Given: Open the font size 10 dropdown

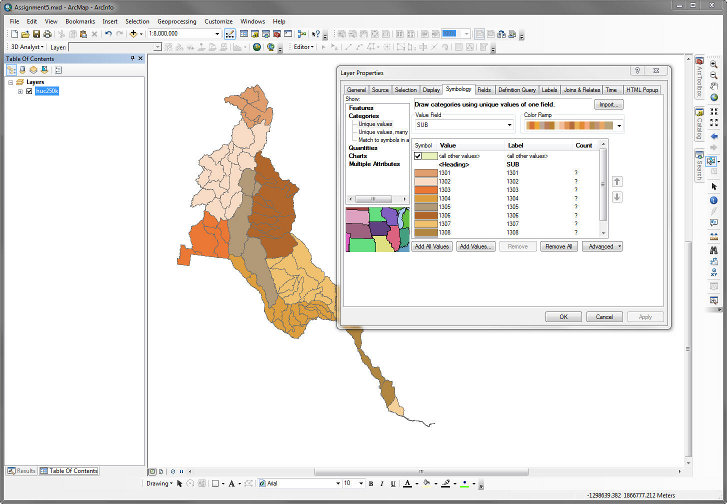Looking at the screenshot, I should [361, 484].
